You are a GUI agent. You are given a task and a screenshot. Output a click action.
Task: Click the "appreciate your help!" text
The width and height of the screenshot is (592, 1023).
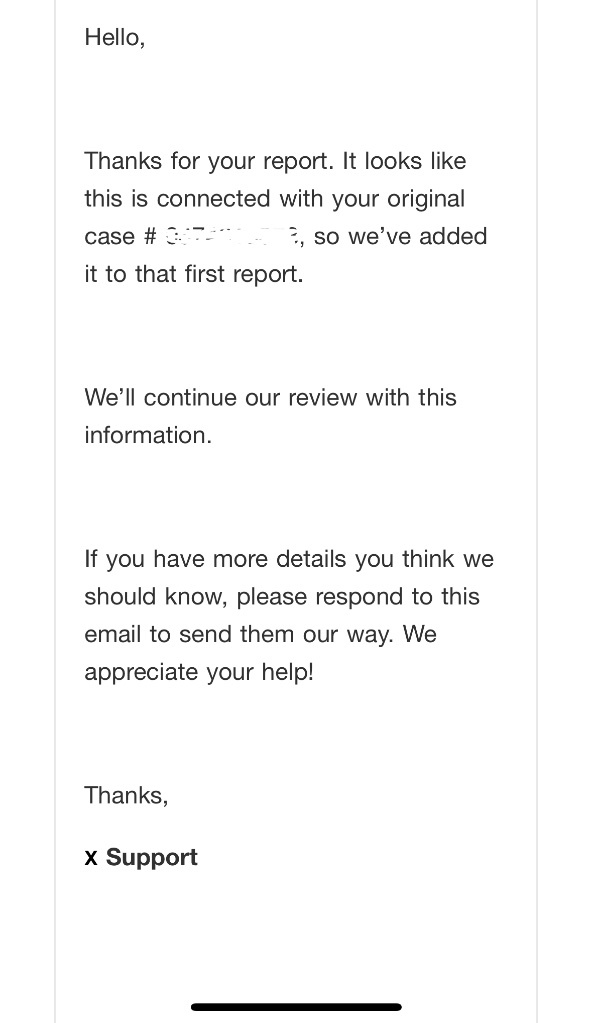(x=199, y=672)
